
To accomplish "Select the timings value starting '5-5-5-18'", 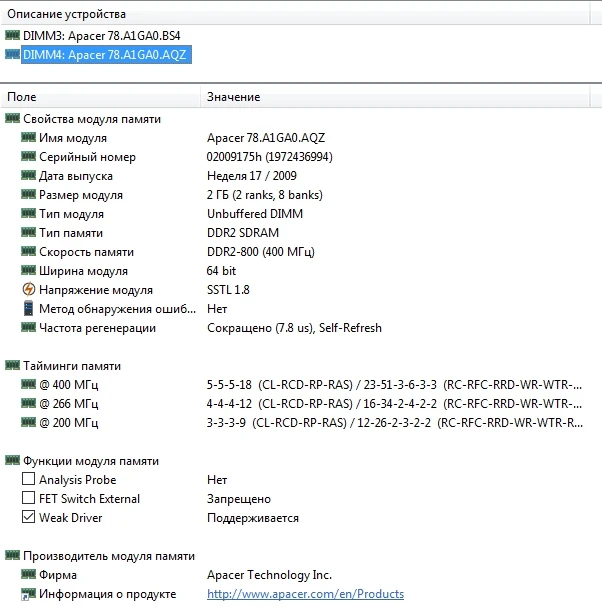I will [x=394, y=385].
